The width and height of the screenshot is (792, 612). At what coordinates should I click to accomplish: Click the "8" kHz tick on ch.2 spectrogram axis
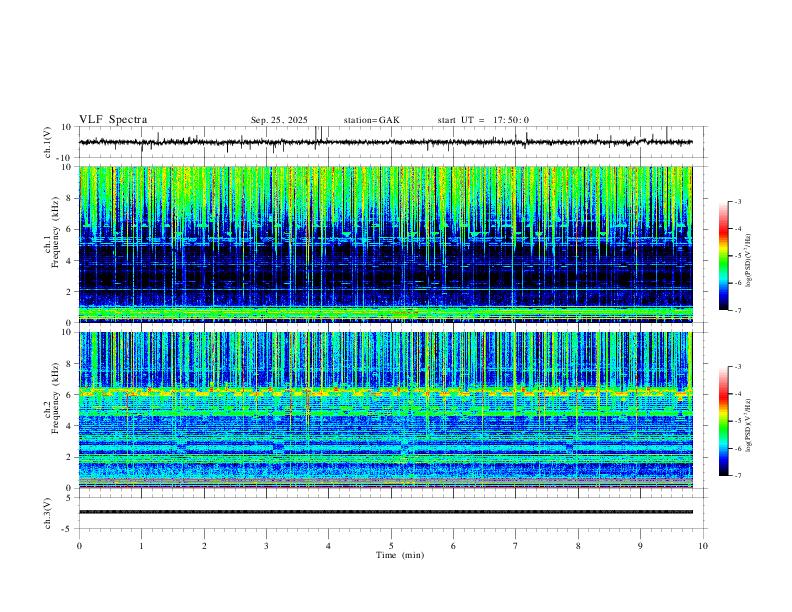[70, 364]
